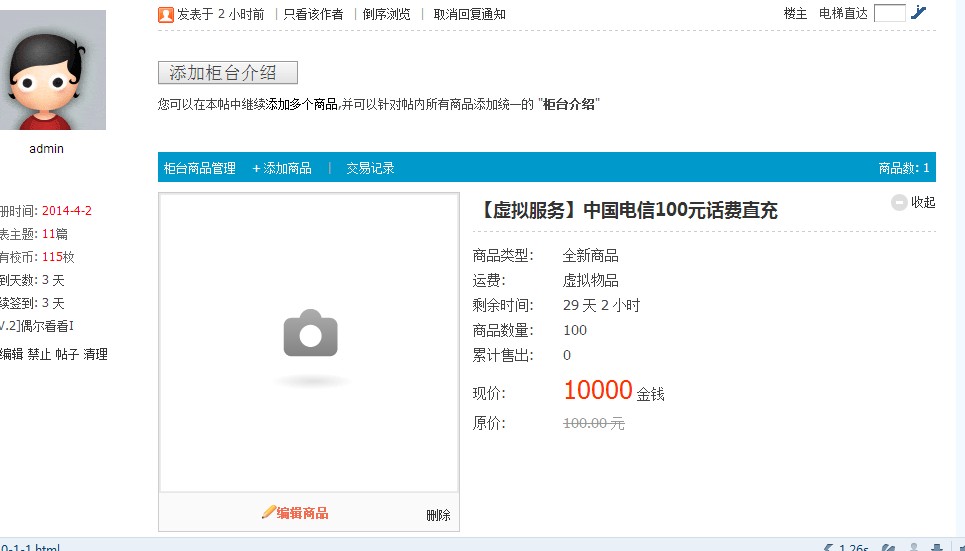Viewport: 965px width, 551px height.
Task: Click the 楼主 floor label
Action: tap(795, 14)
